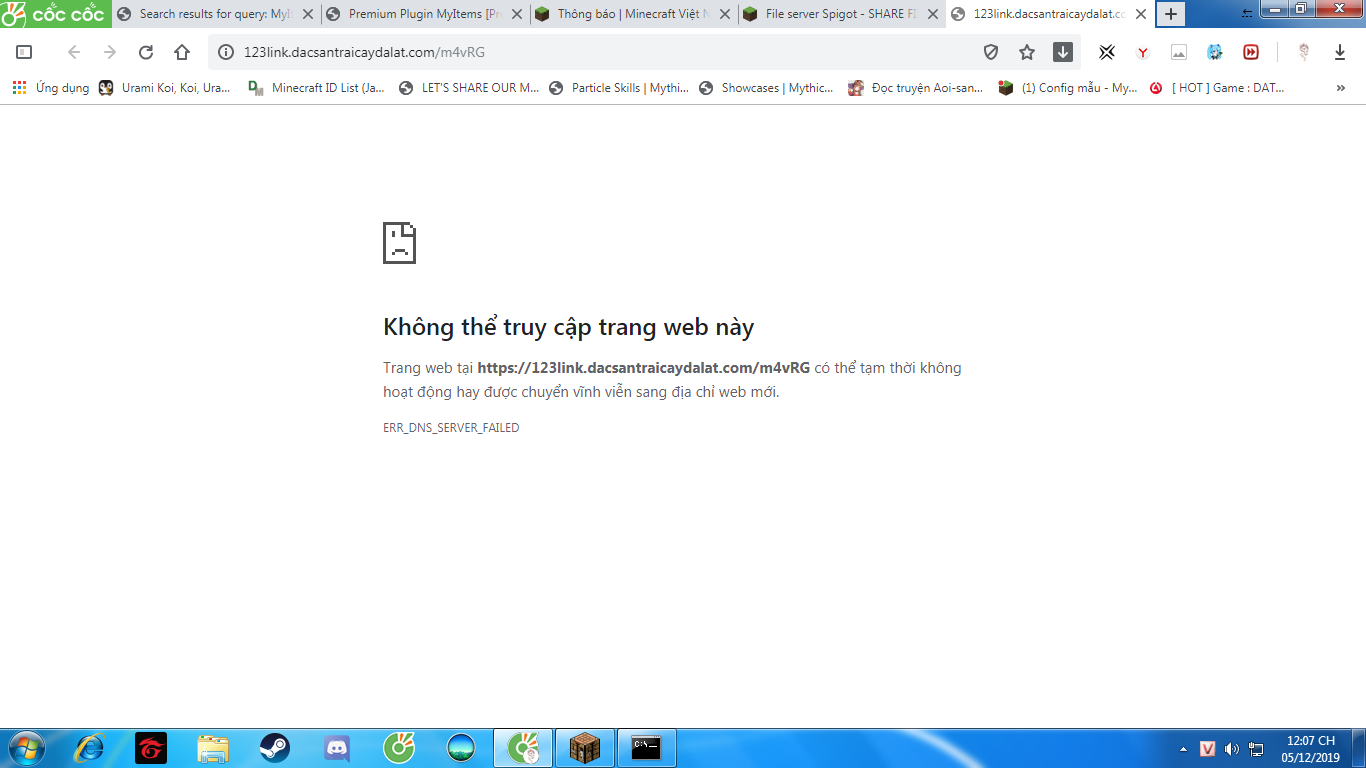Open Discord from the taskbar
The width and height of the screenshot is (1366, 768).
(337, 748)
